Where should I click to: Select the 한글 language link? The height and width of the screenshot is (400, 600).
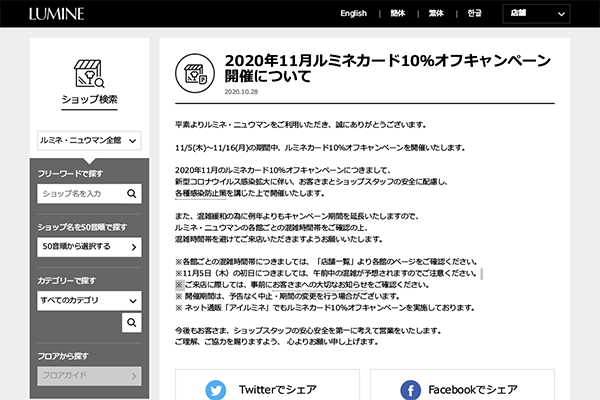[x=474, y=13]
